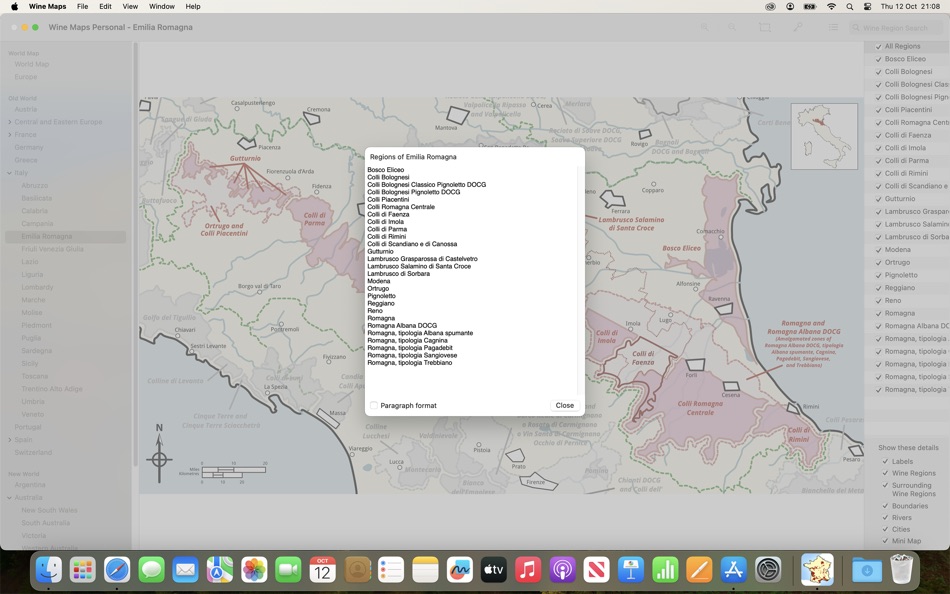950x594 pixels.
Task: Toggle the Rivers detail checkbox
Action: [885, 518]
